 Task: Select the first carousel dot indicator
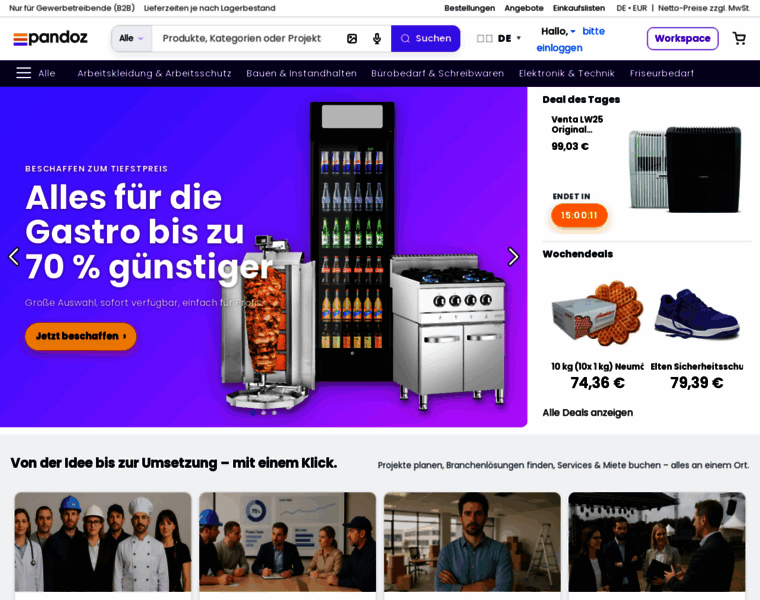[x=253, y=413]
